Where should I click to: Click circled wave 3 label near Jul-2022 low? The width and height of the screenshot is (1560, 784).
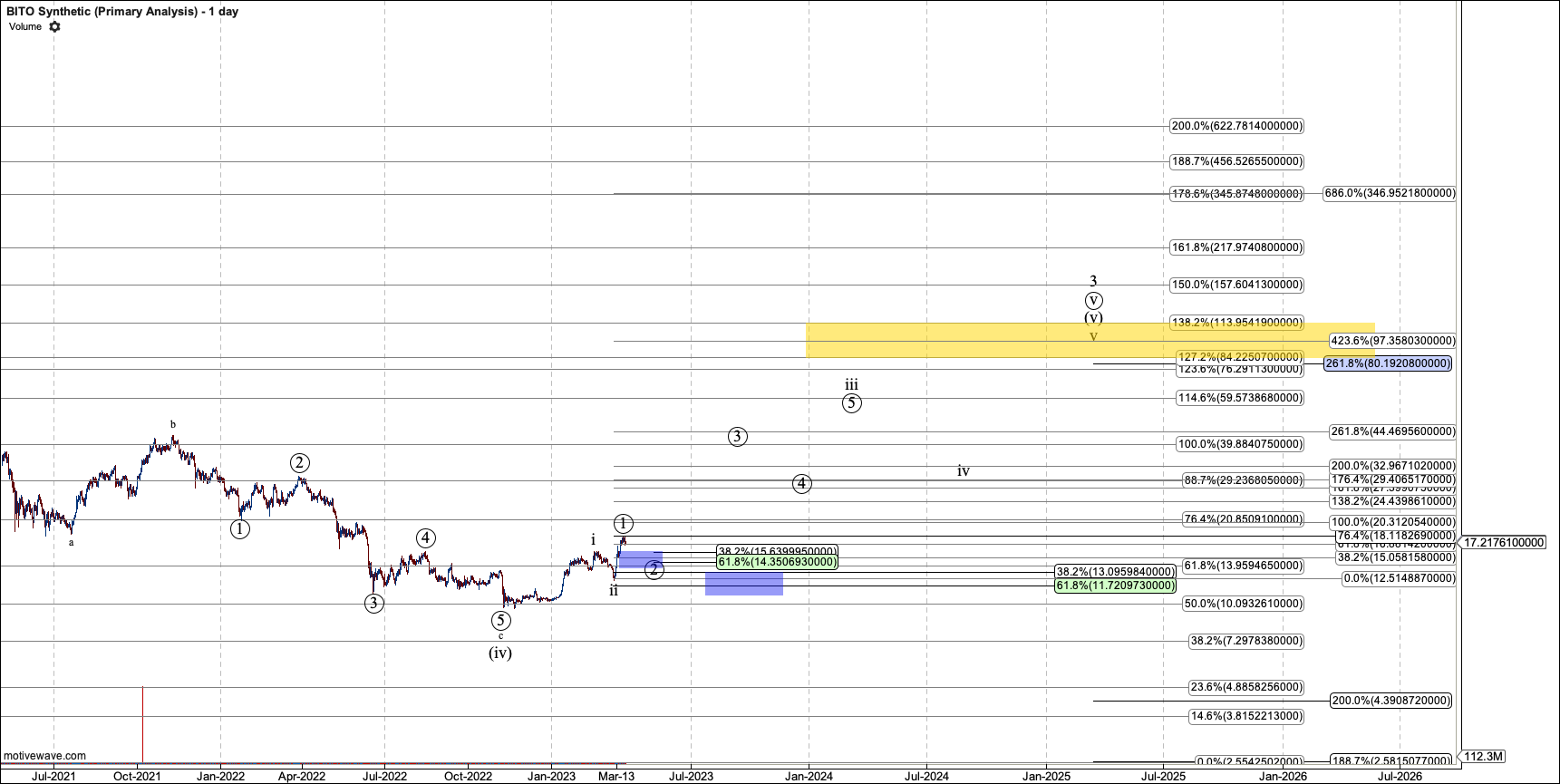click(374, 603)
